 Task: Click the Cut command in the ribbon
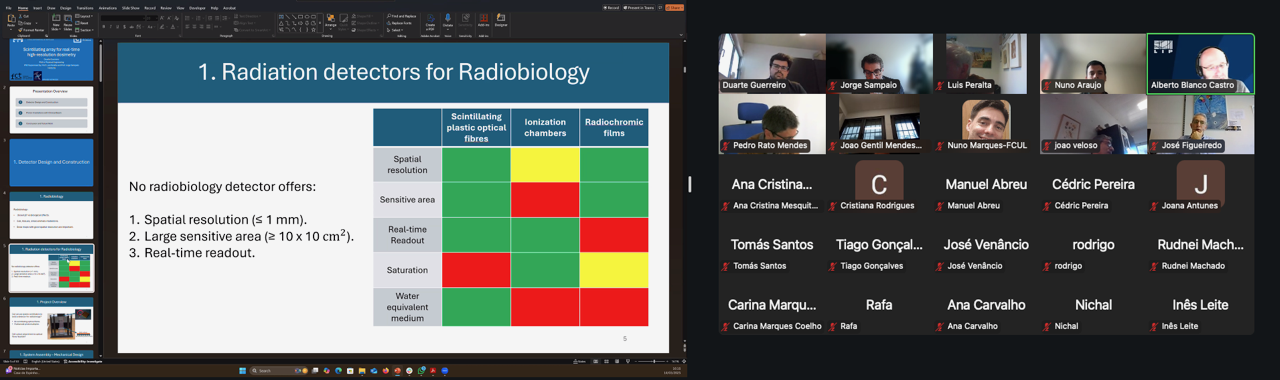(25, 16)
